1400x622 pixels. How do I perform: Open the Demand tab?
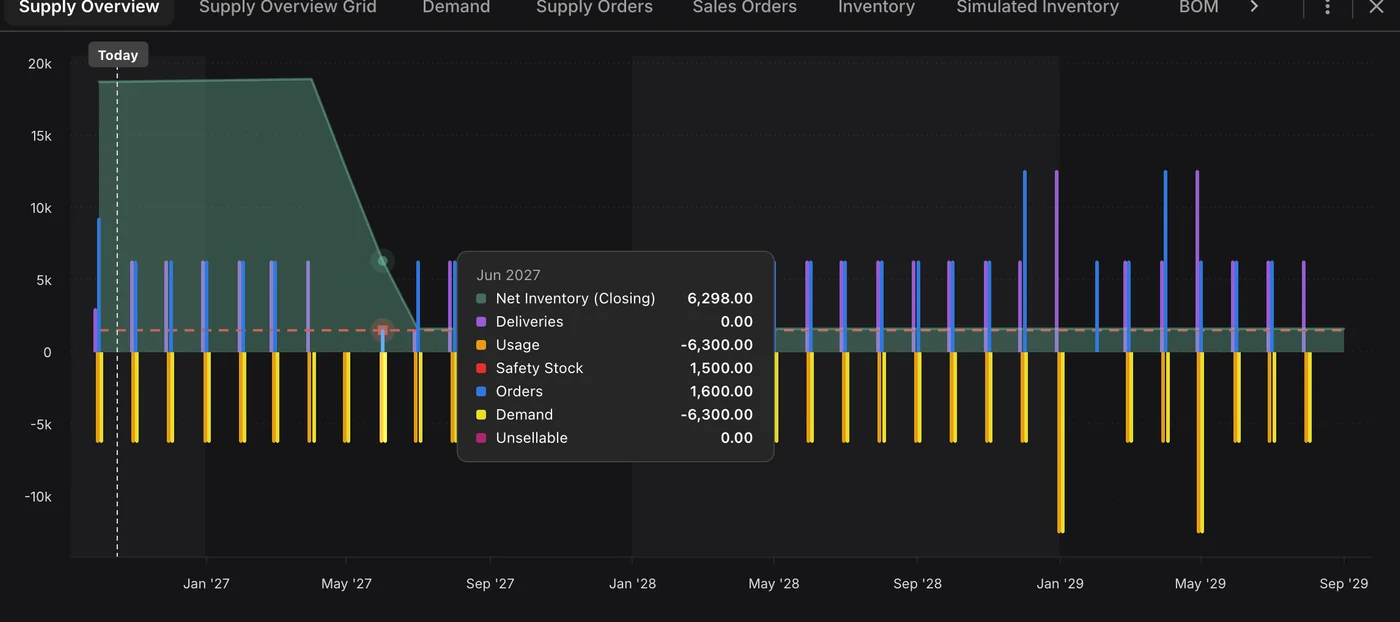tap(456, 8)
